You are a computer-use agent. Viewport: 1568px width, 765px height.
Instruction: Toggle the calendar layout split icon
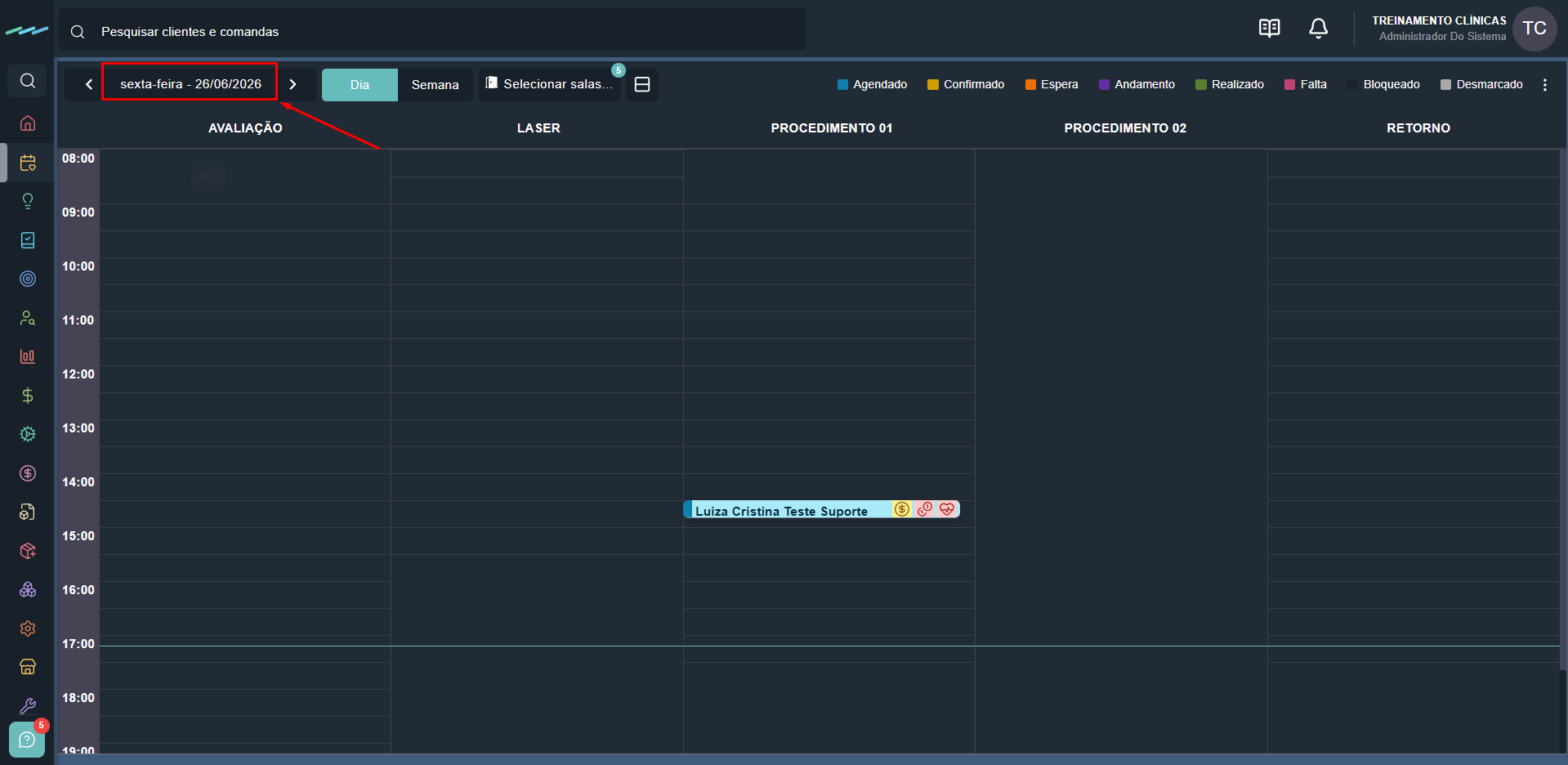click(x=642, y=84)
